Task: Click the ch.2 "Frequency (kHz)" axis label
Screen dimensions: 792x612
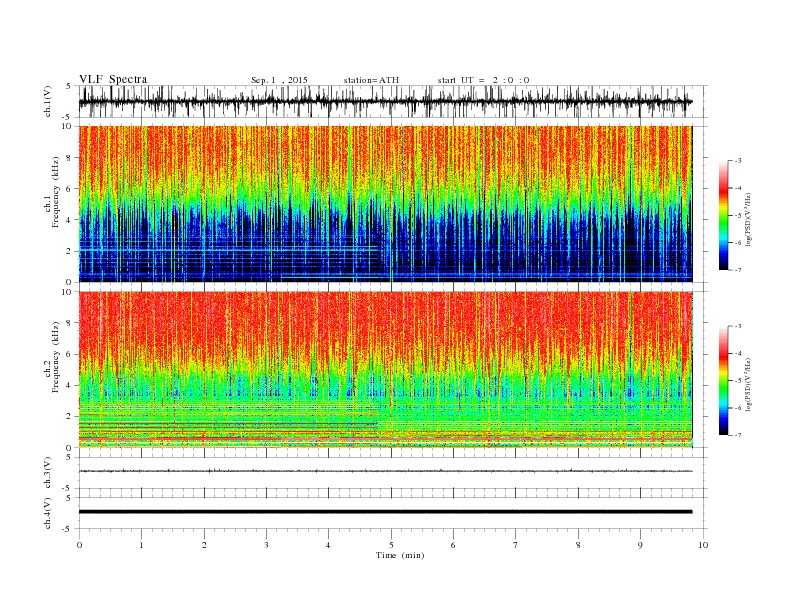Action: (x=56, y=358)
